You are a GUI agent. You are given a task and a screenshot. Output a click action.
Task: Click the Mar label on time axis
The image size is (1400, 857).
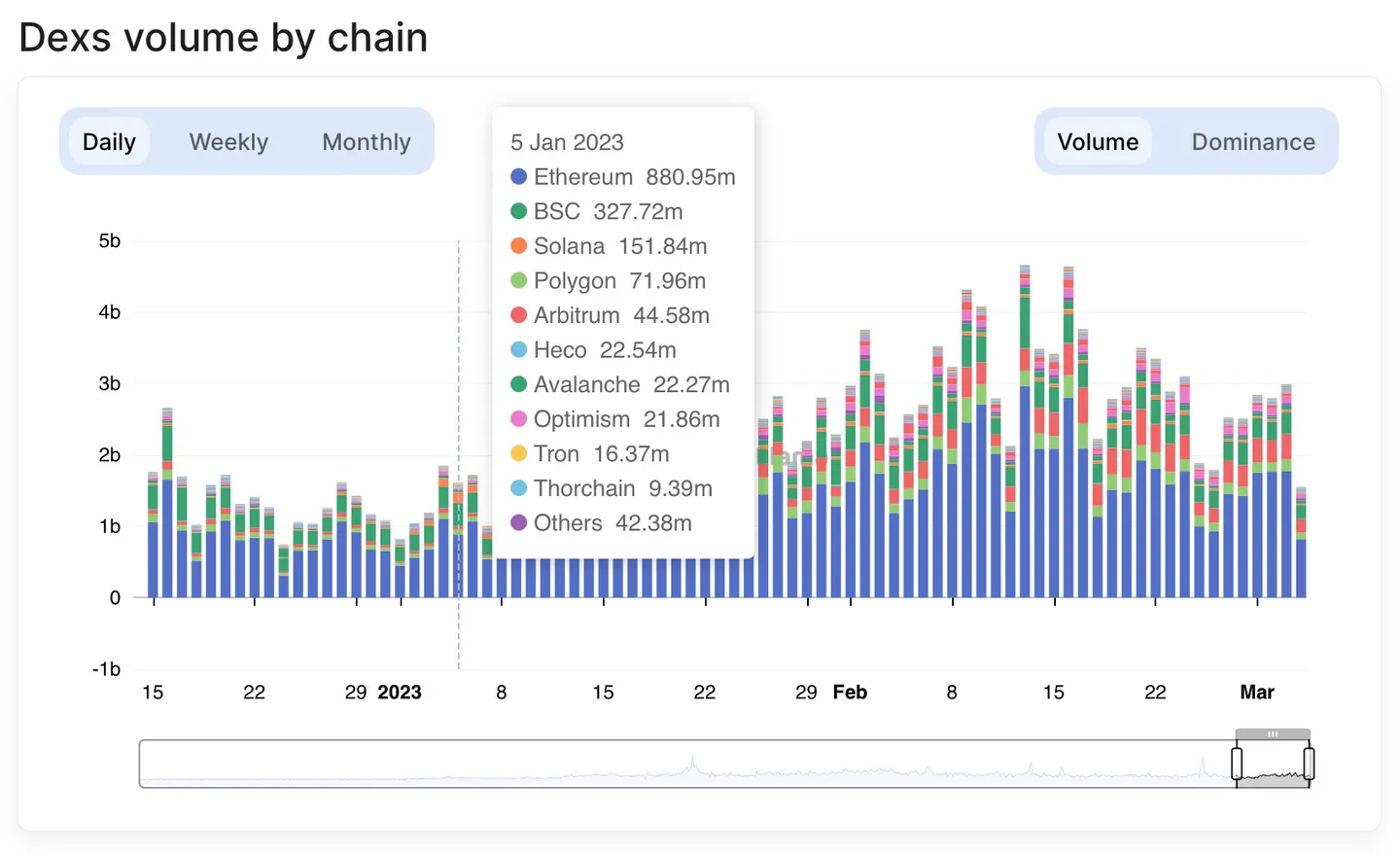tap(1256, 692)
